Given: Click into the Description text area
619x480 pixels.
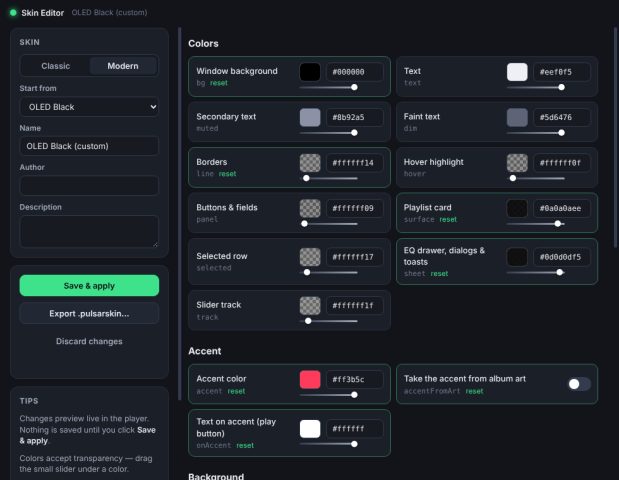Looking at the screenshot, I should (89, 231).
